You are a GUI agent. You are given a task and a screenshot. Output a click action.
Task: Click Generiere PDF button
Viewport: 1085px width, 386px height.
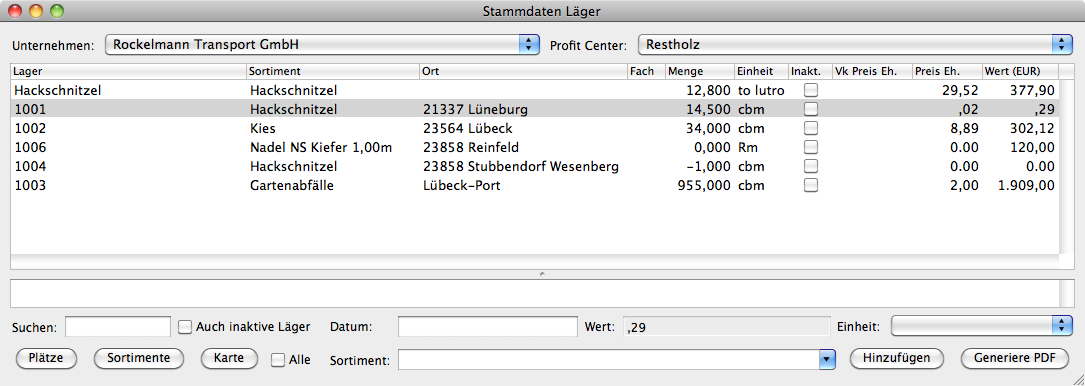[1015, 358]
